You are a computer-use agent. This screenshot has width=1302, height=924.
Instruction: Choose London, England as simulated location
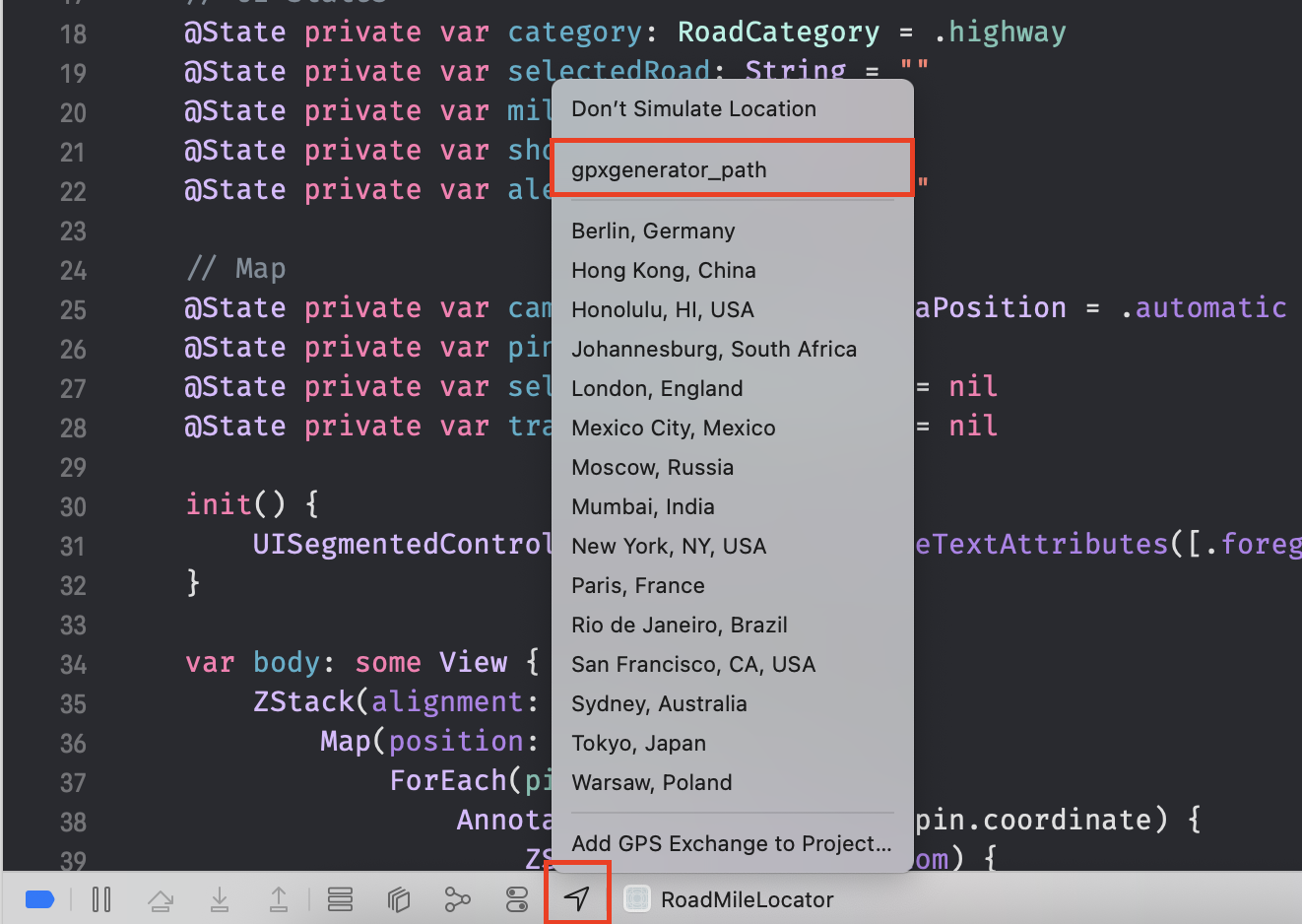(x=657, y=389)
